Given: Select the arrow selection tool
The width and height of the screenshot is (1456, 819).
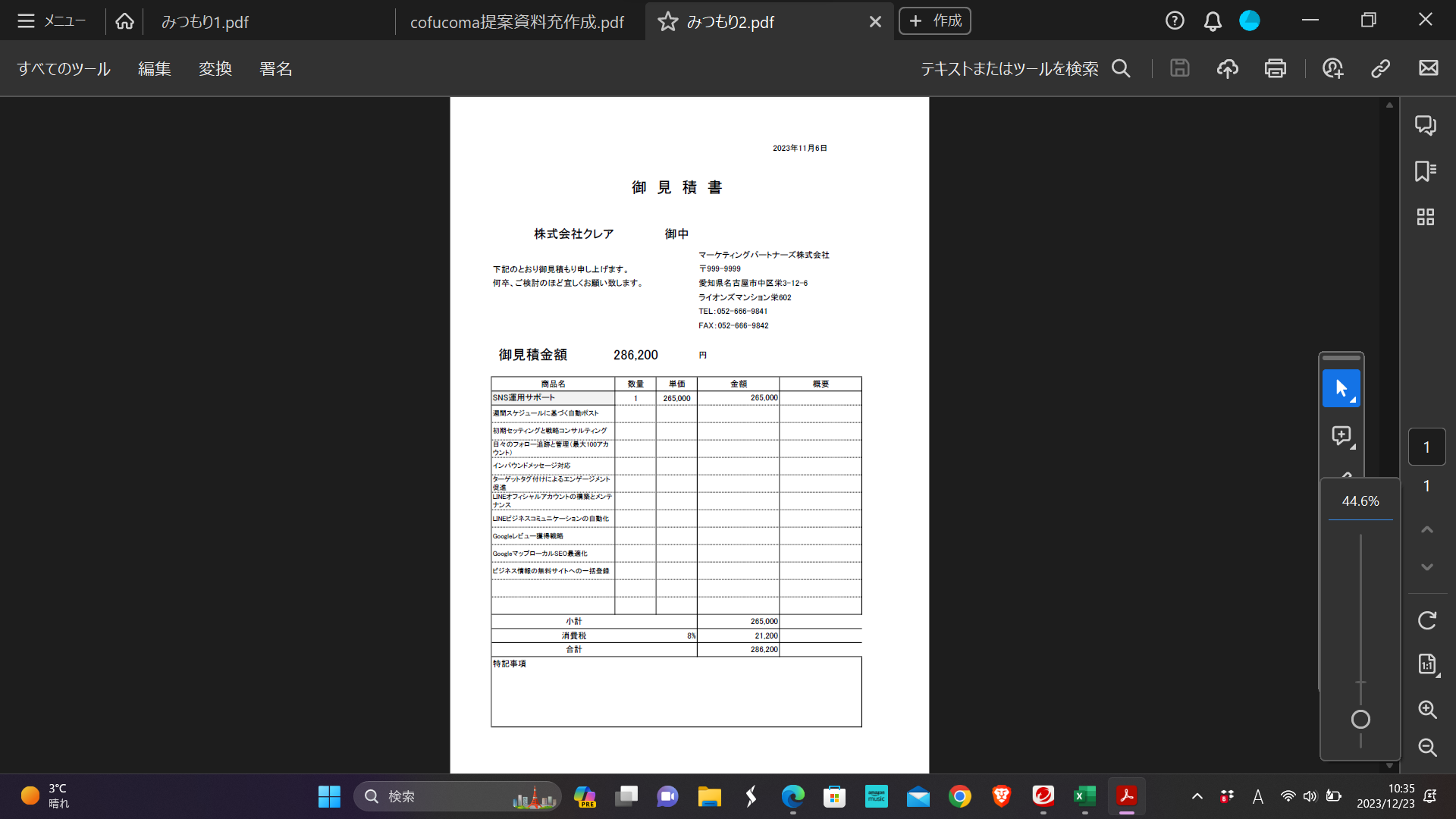Looking at the screenshot, I should coord(1341,388).
